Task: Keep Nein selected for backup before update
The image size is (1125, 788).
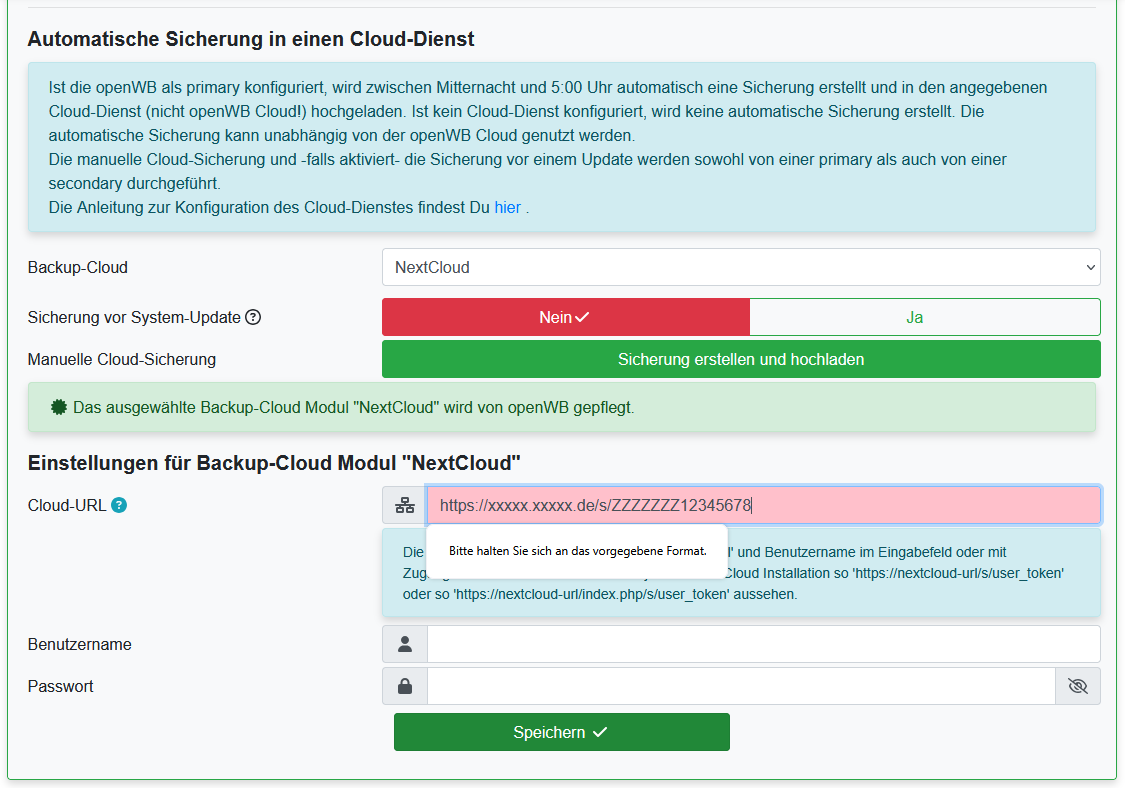Action: pos(565,316)
